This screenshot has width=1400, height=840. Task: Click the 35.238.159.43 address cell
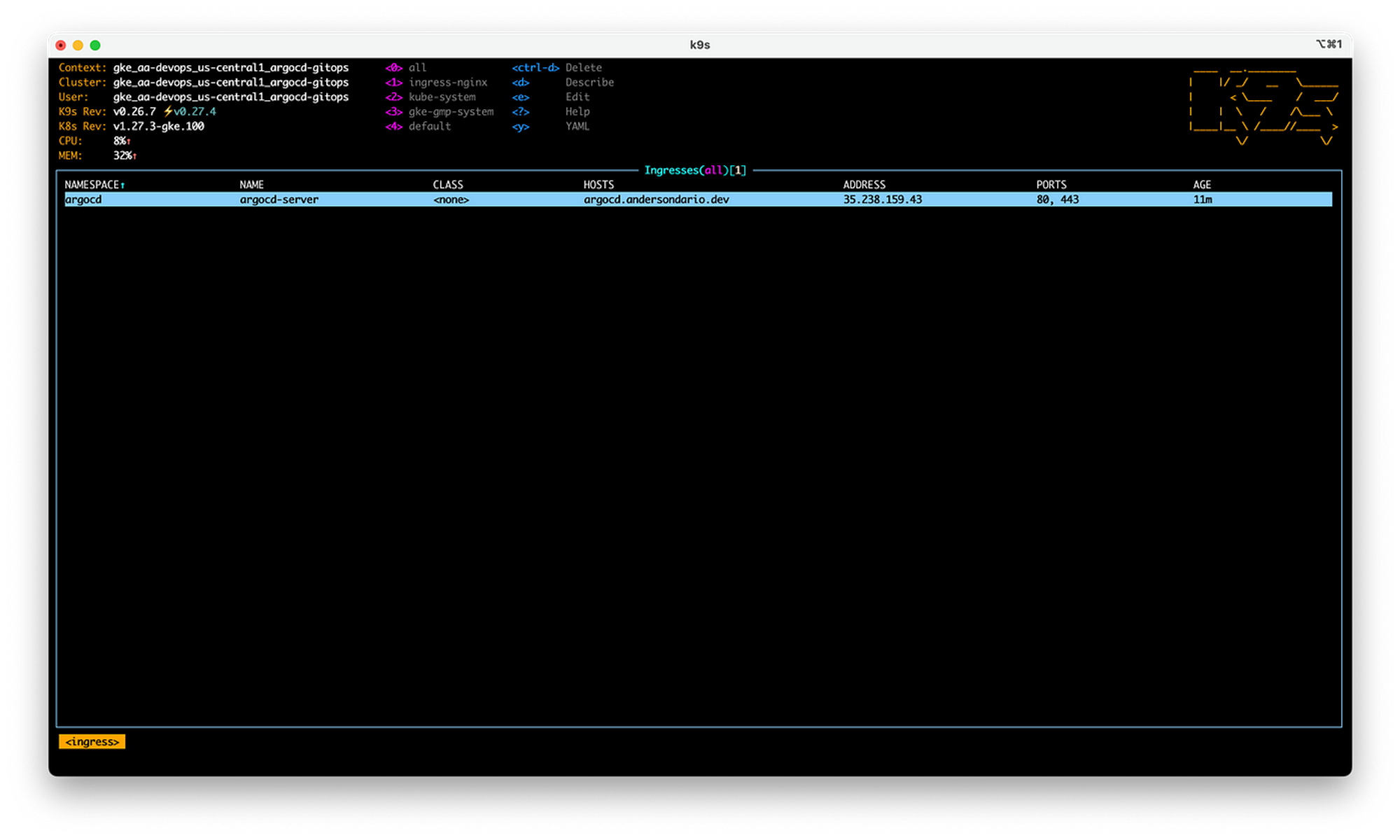click(882, 199)
